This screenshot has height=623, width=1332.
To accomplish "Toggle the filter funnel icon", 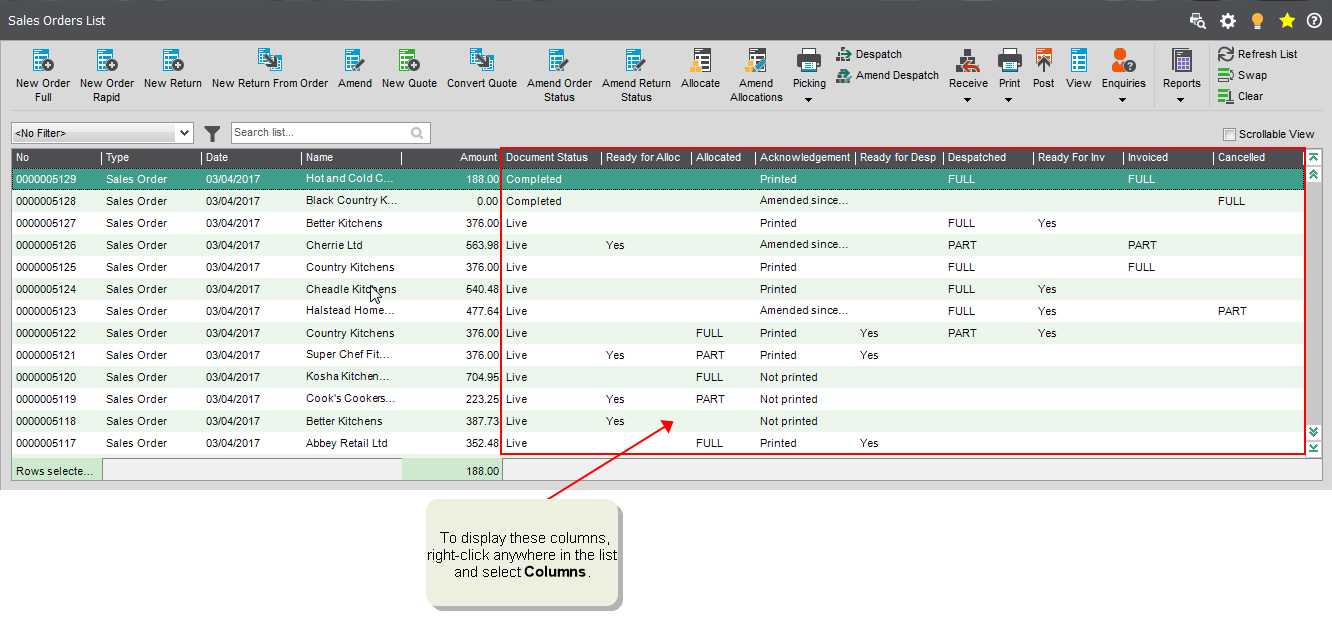I will point(212,132).
